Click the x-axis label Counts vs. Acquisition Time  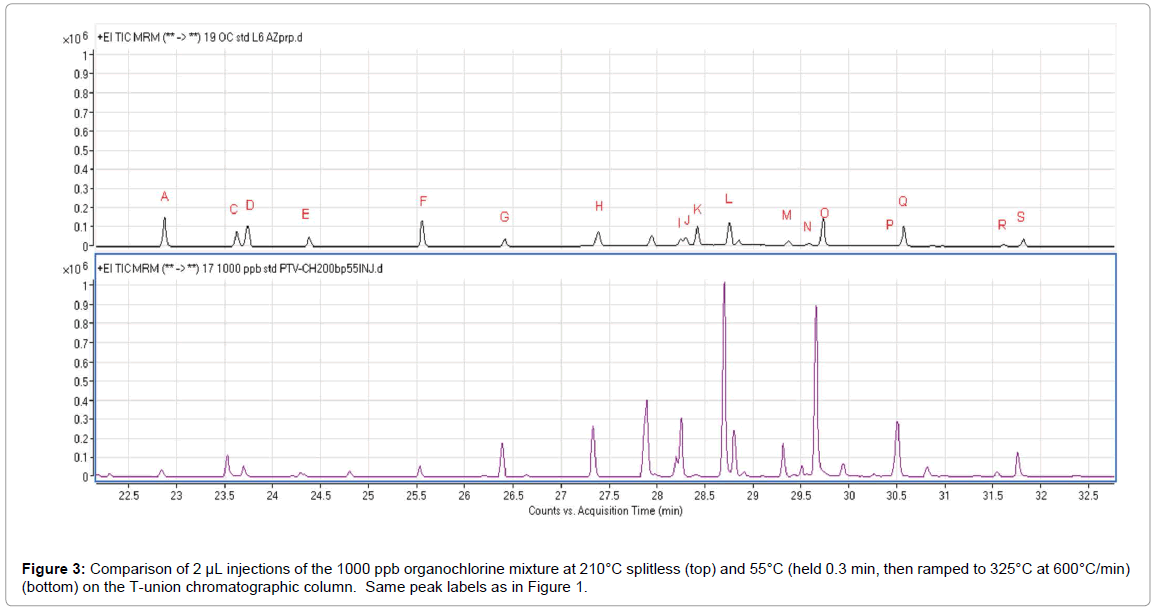(x=605, y=510)
